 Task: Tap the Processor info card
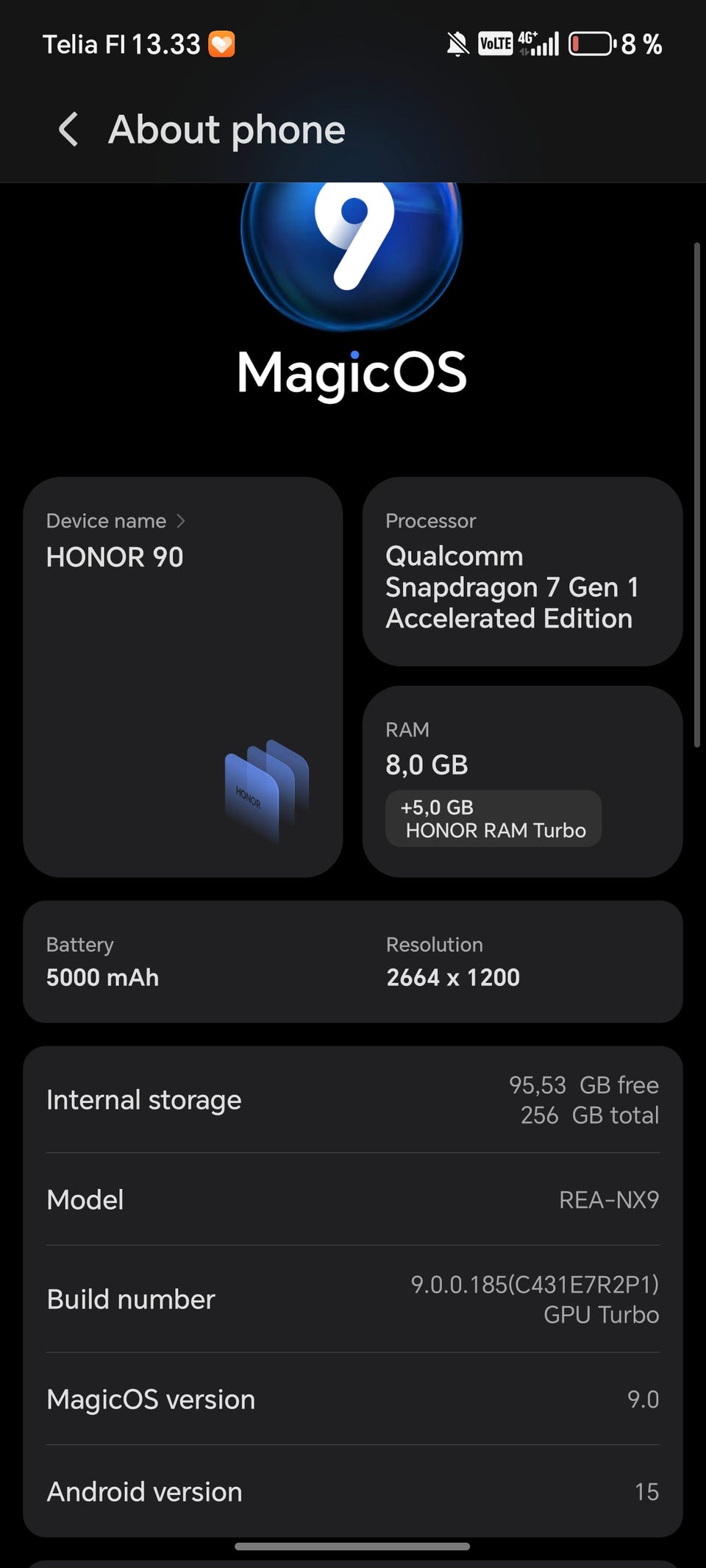(522, 572)
